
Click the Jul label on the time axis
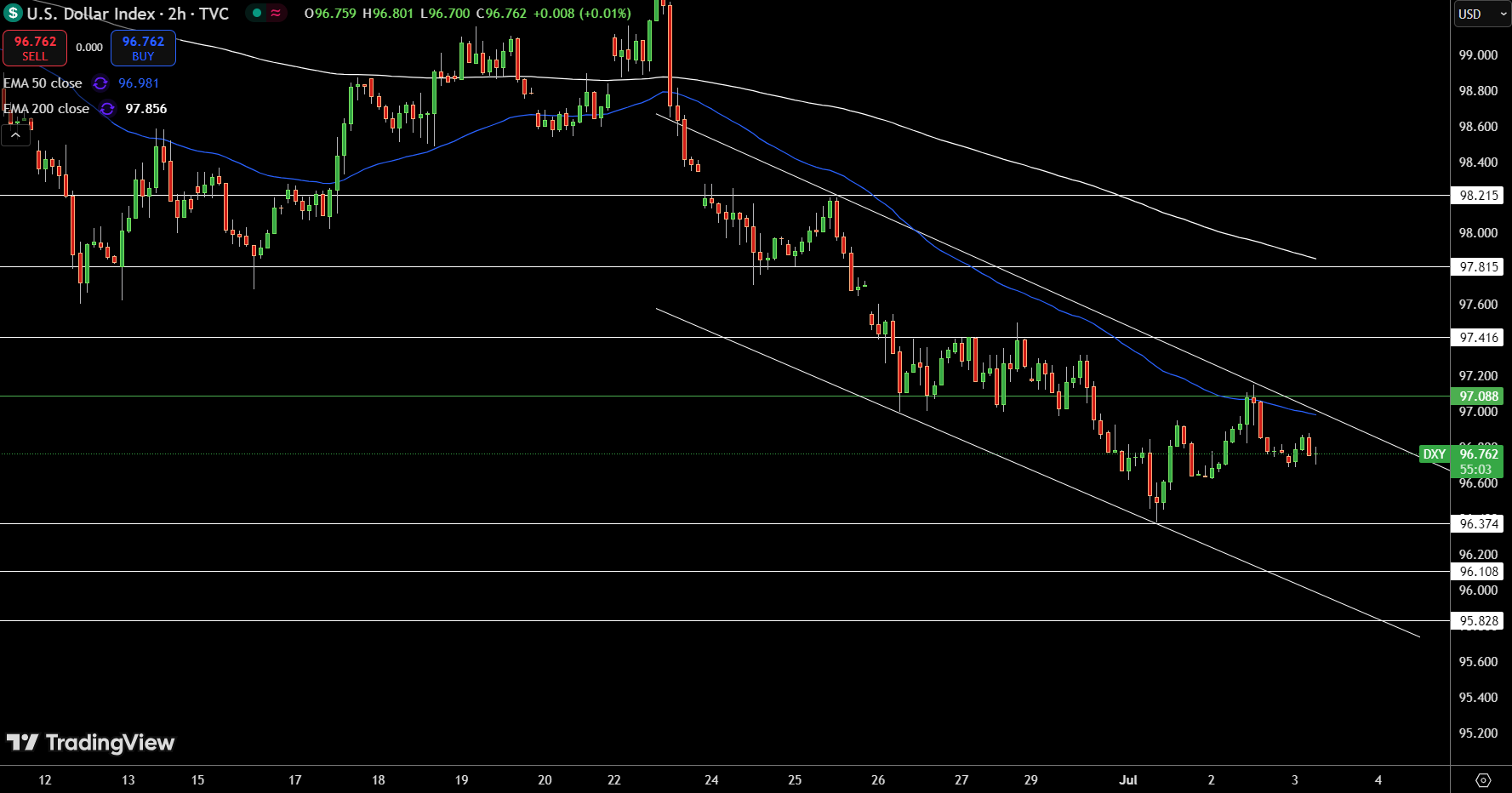(x=1128, y=780)
